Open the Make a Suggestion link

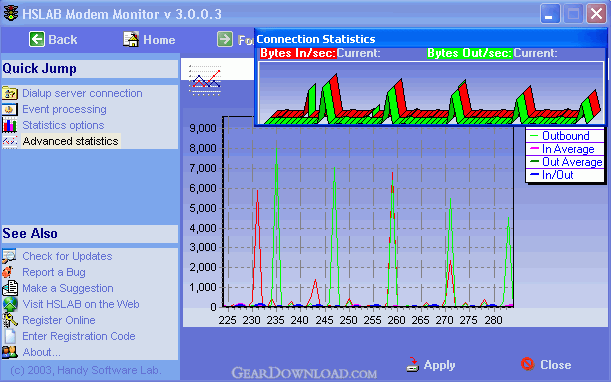coord(68,288)
